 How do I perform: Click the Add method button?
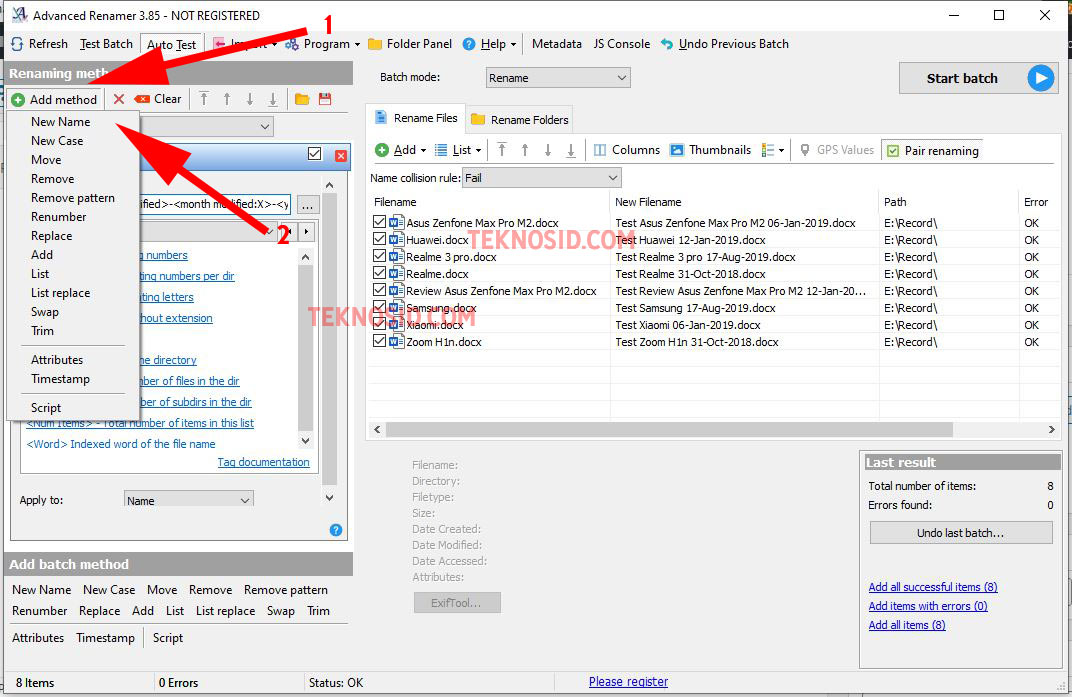[x=55, y=99]
